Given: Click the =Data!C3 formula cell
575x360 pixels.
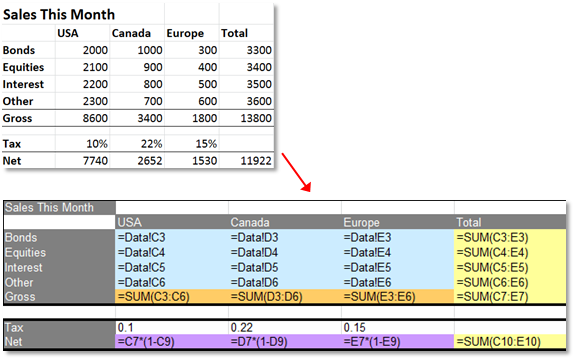Looking at the screenshot, I should [172, 238].
